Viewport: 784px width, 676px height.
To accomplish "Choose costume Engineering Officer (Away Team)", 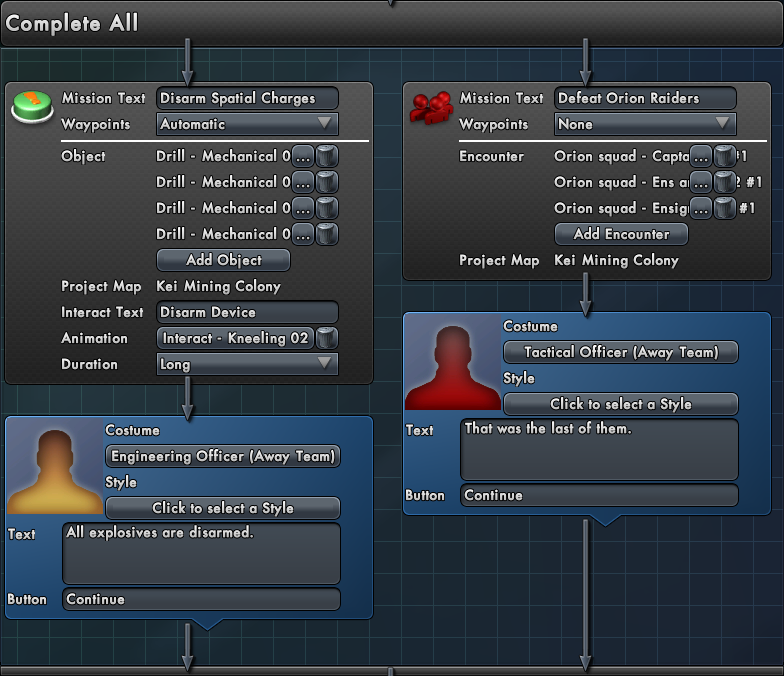I will pyautogui.click(x=223, y=456).
